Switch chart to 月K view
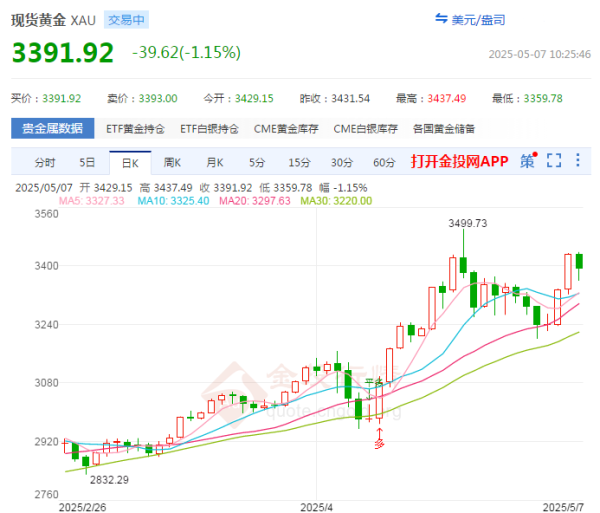 [215, 163]
